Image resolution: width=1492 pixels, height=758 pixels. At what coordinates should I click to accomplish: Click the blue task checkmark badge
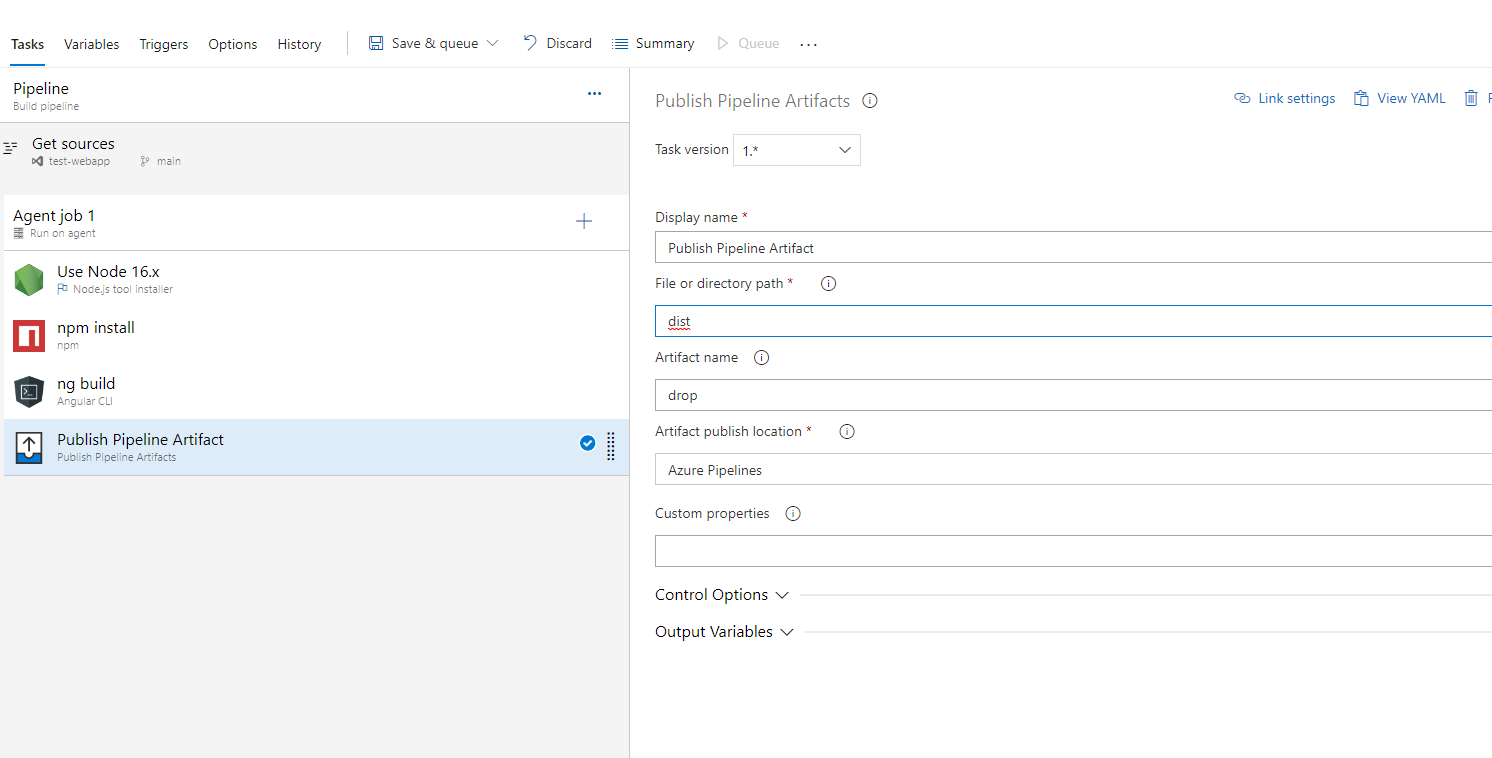coord(587,443)
